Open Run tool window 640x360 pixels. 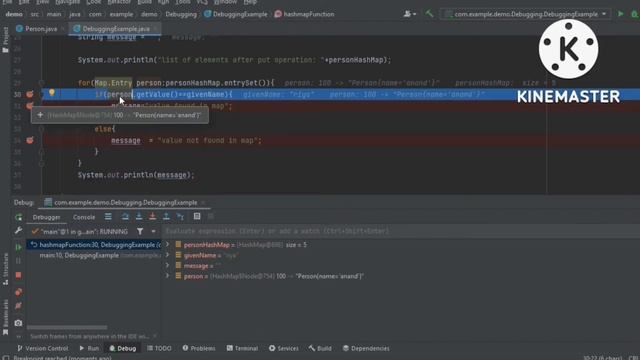89,348
